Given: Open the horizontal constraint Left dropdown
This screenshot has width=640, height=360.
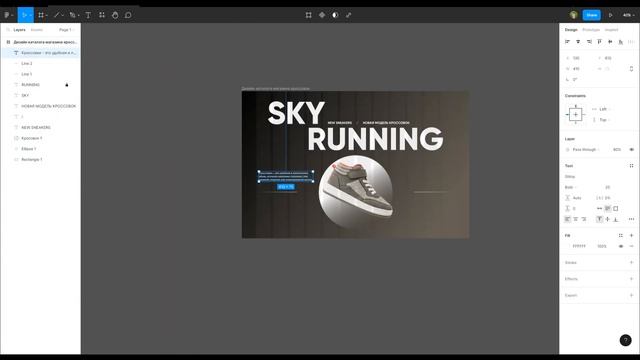Looking at the screenshot, I should coord(605,109).
